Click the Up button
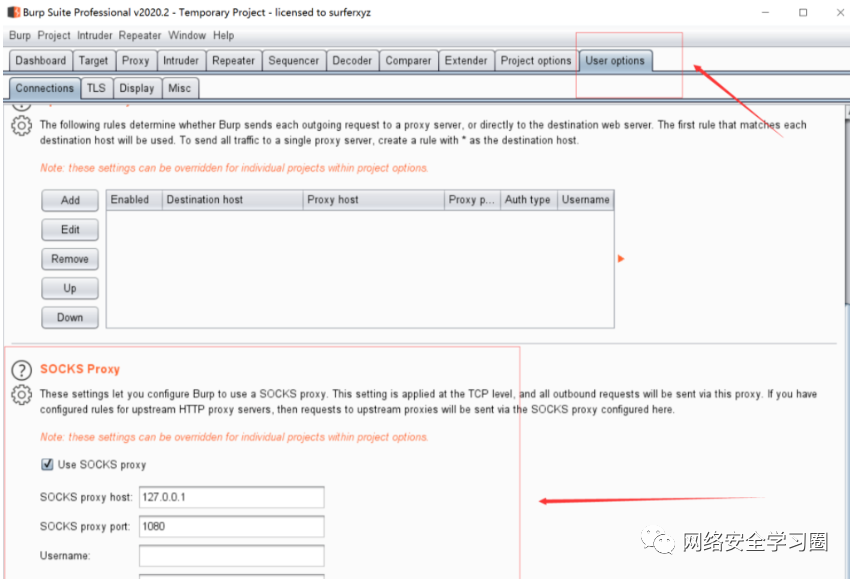Viewport: 856px width, 579px height. point(70,288)
